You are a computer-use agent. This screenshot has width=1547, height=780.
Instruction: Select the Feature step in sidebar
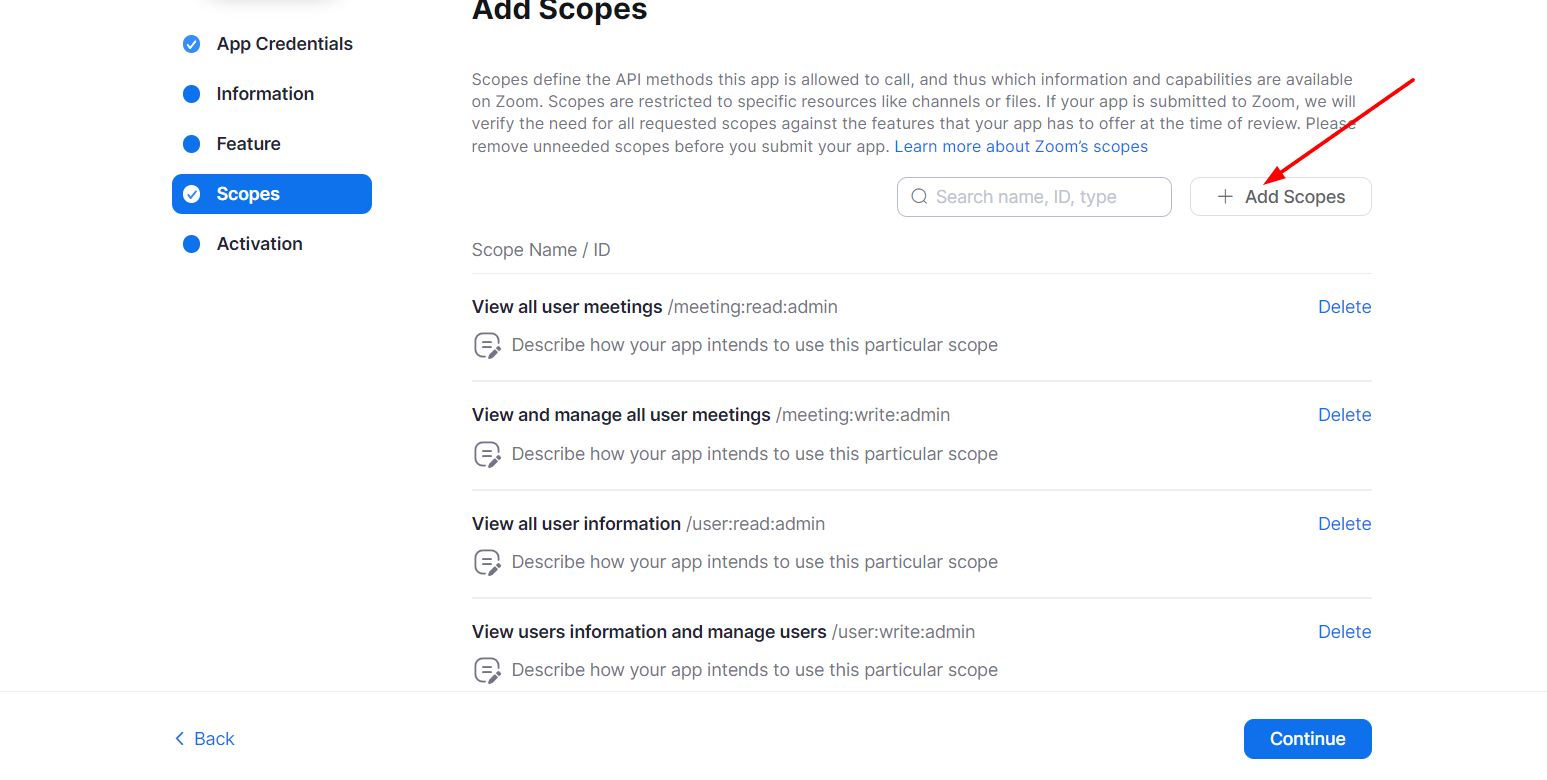click(x=246, y=144)
